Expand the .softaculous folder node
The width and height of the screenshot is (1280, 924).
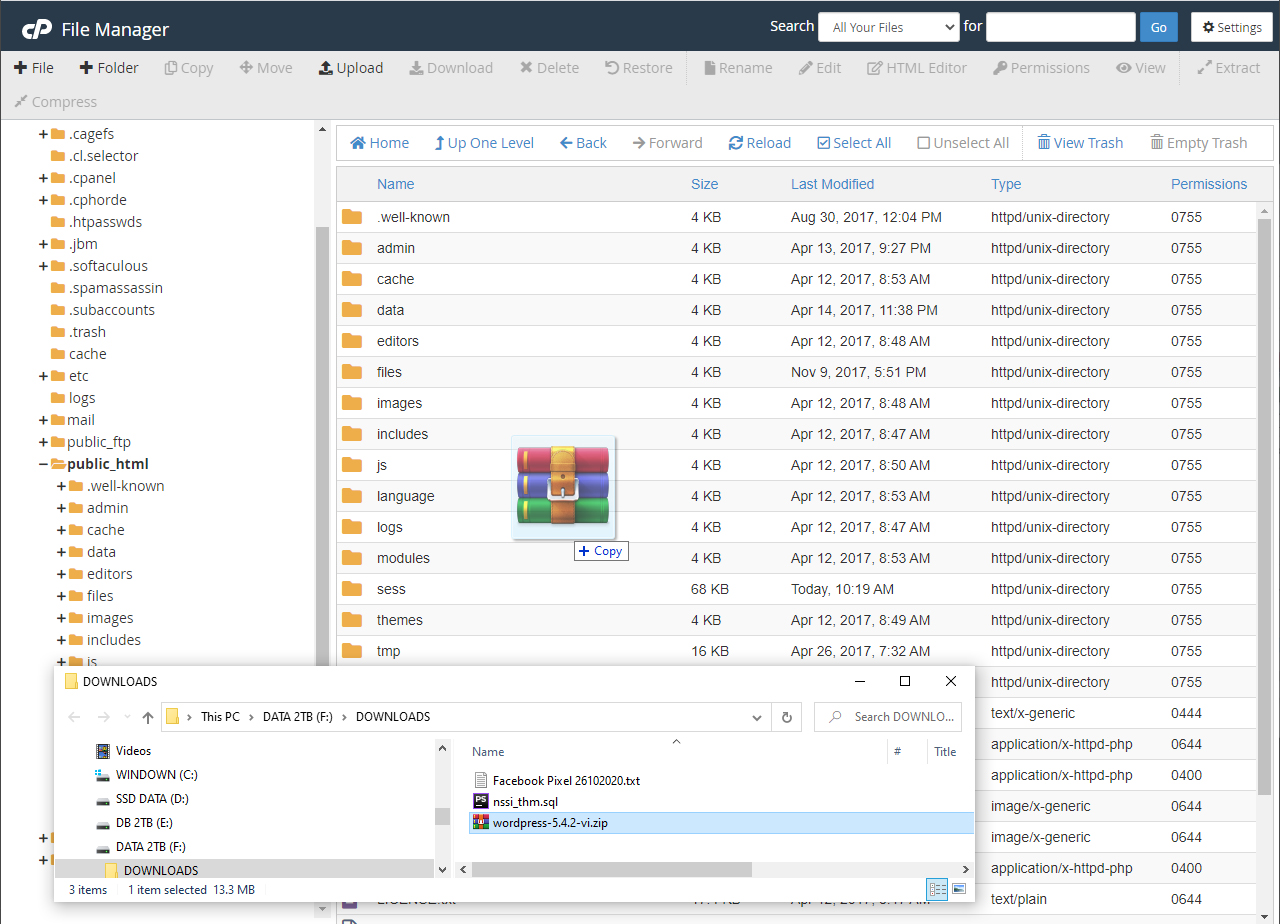pyautogui.click(x=42, y=265)
